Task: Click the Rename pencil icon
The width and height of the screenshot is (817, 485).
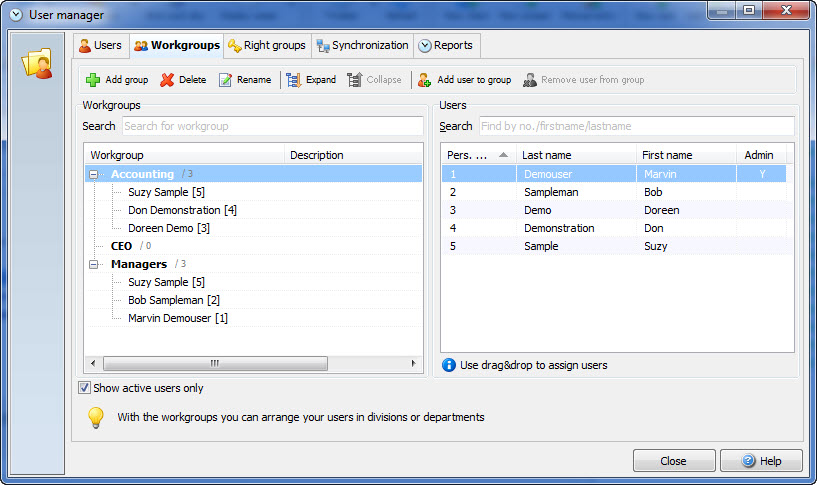Action: point(225,80)
